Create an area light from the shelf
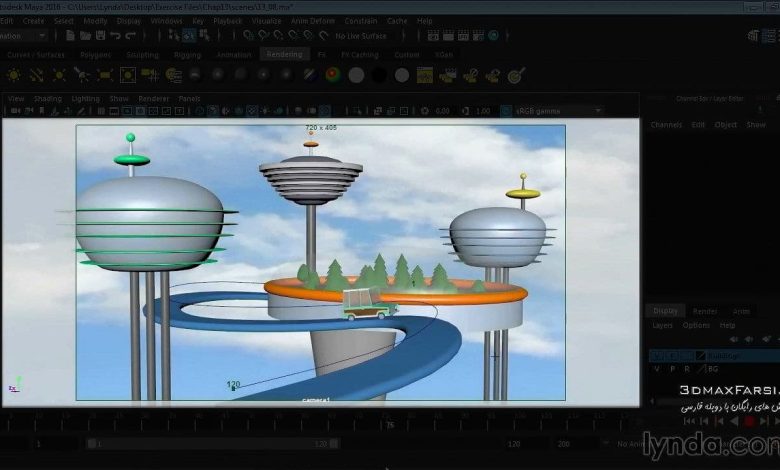780x470 pixels. point(105,75)
